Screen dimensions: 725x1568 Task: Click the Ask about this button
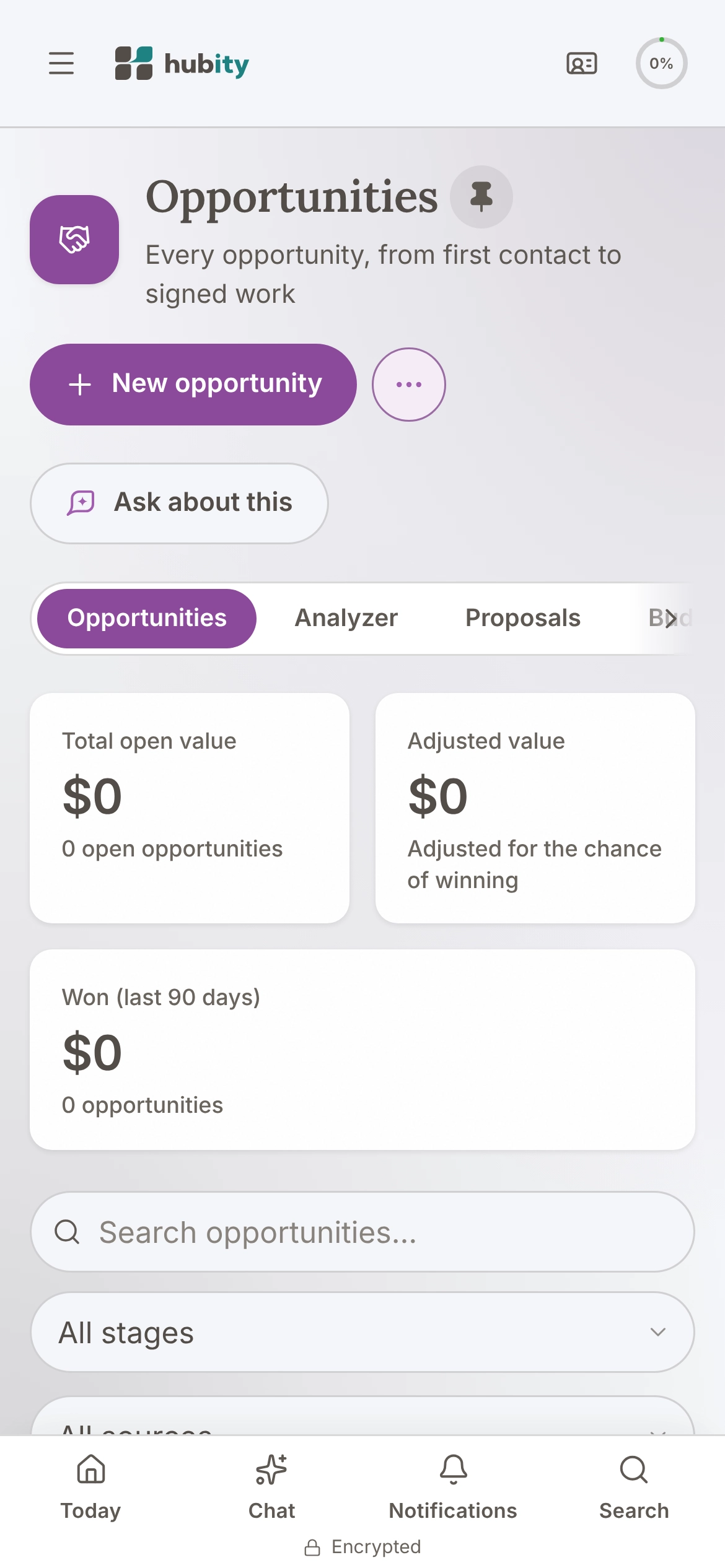click(179, 503)
